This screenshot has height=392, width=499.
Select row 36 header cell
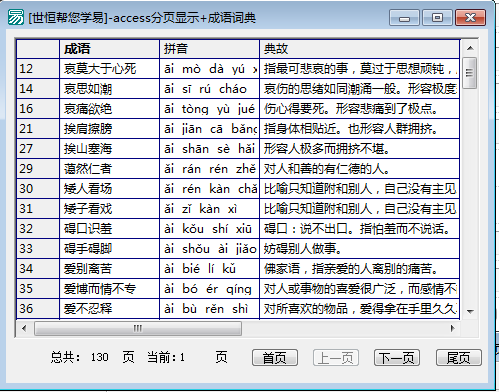pyautogui.click(x=38, y=309)
